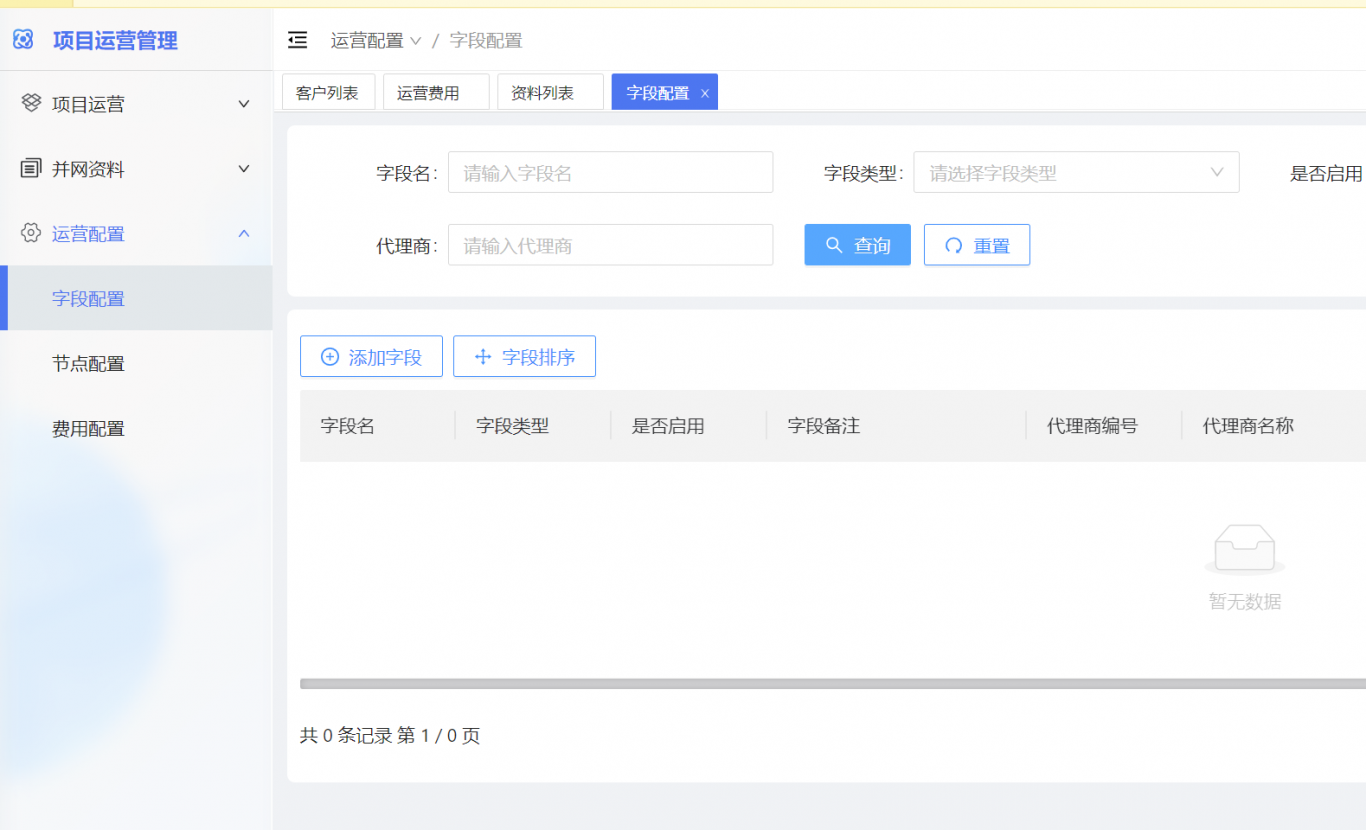Click the 字段排序 button
The image size is (1366, 830).
pyautogui.click(x=524, y=357)
